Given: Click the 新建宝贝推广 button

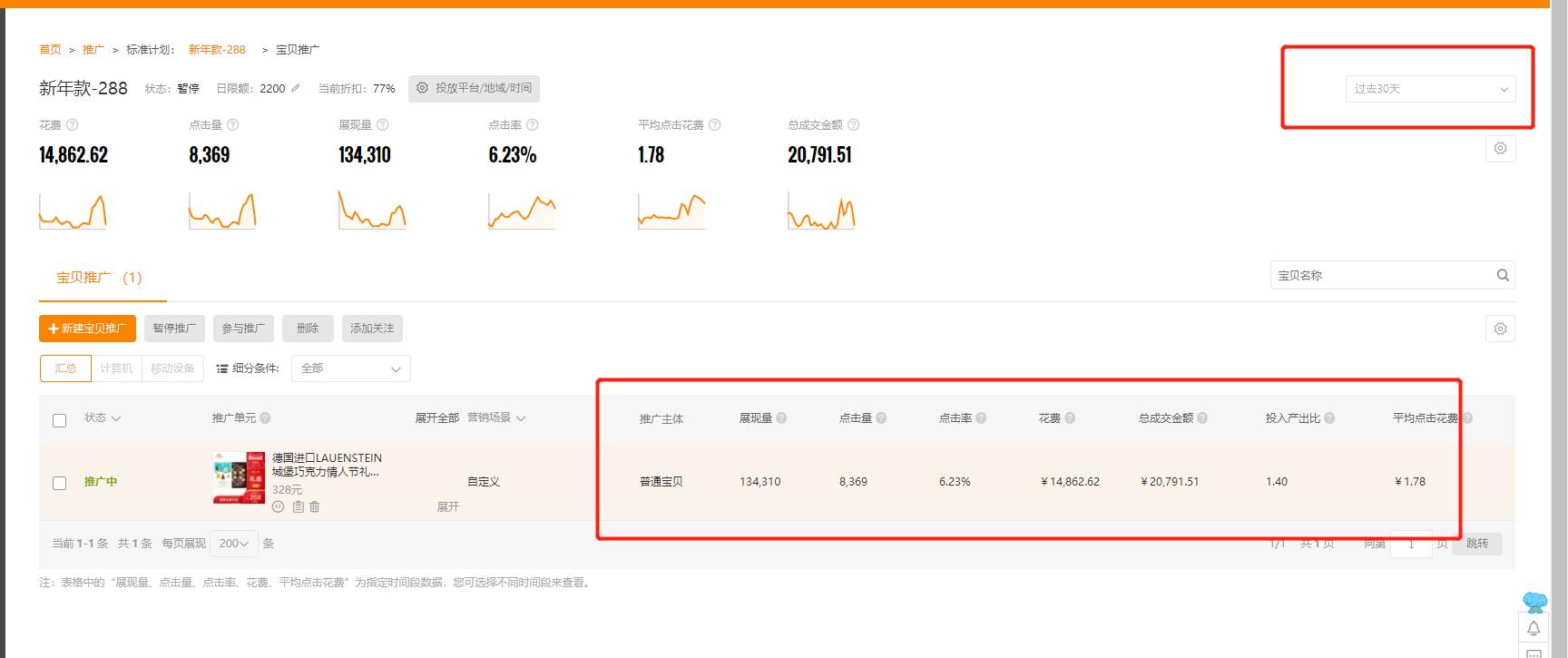Looking at the screenshot, I should (87, 329).
